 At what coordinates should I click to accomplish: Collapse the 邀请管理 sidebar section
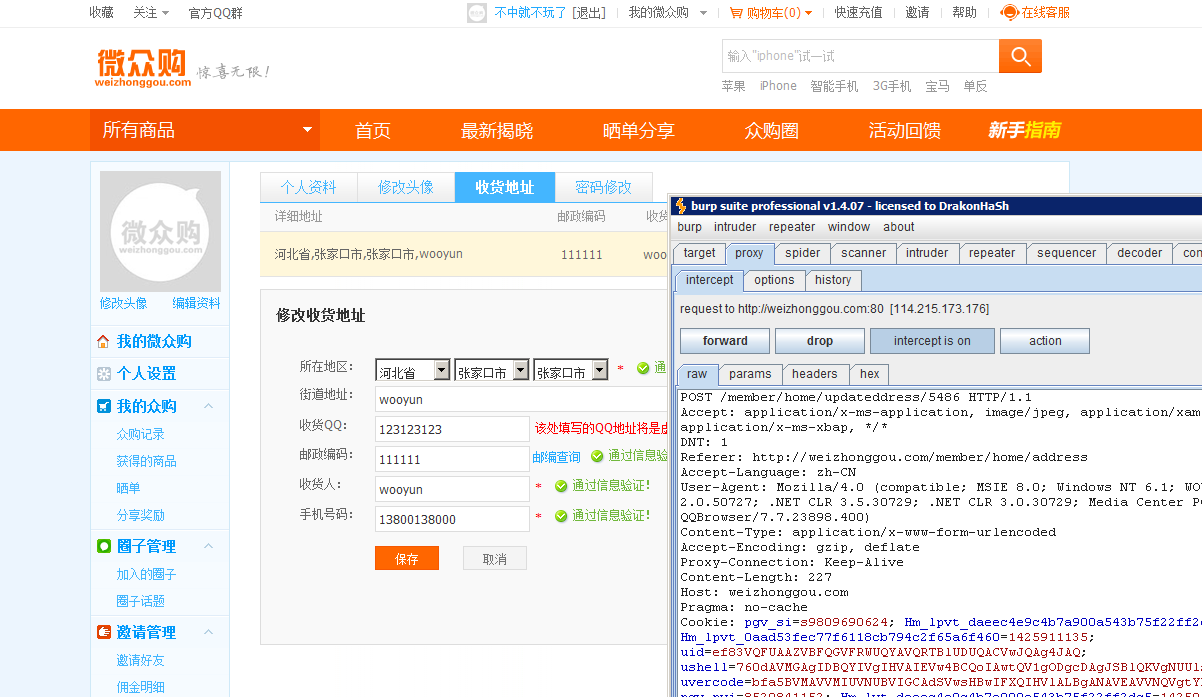[x=208, y=632]
